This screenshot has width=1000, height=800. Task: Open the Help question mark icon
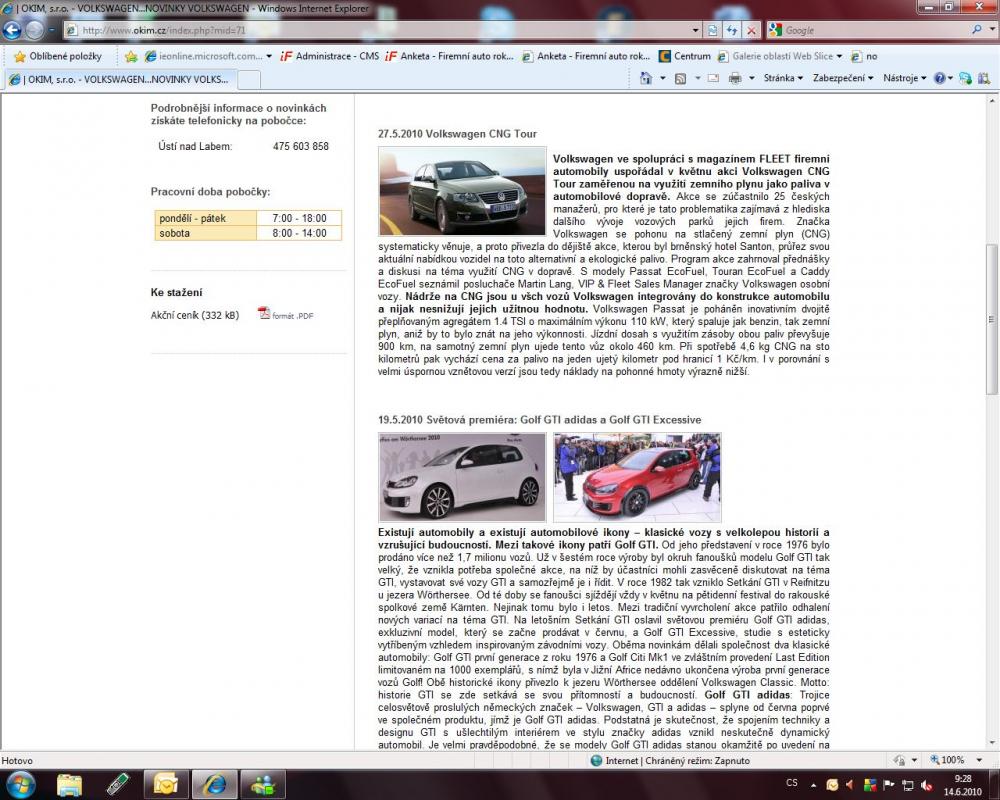click(x=939, y=78)
